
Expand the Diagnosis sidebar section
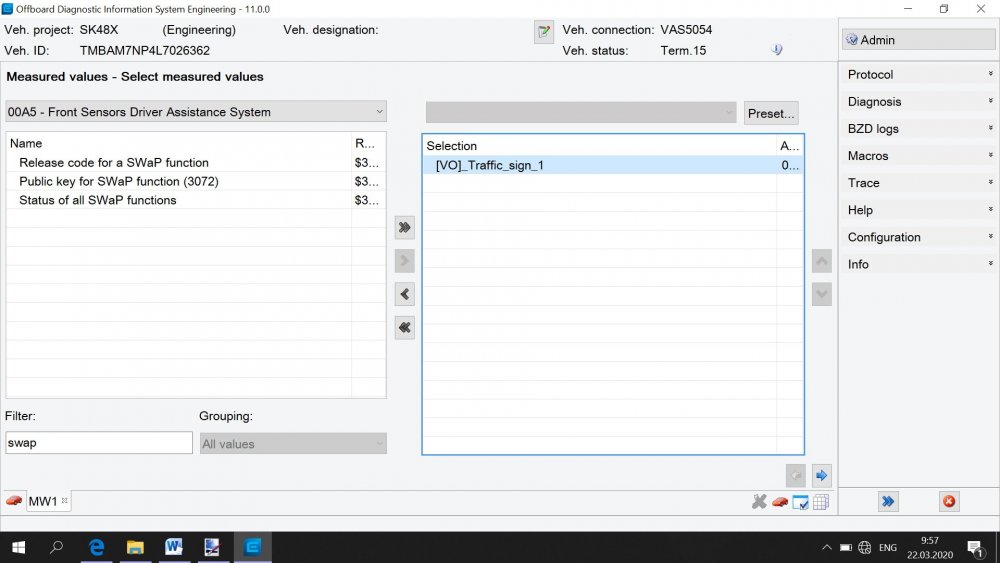click(918, 101)
